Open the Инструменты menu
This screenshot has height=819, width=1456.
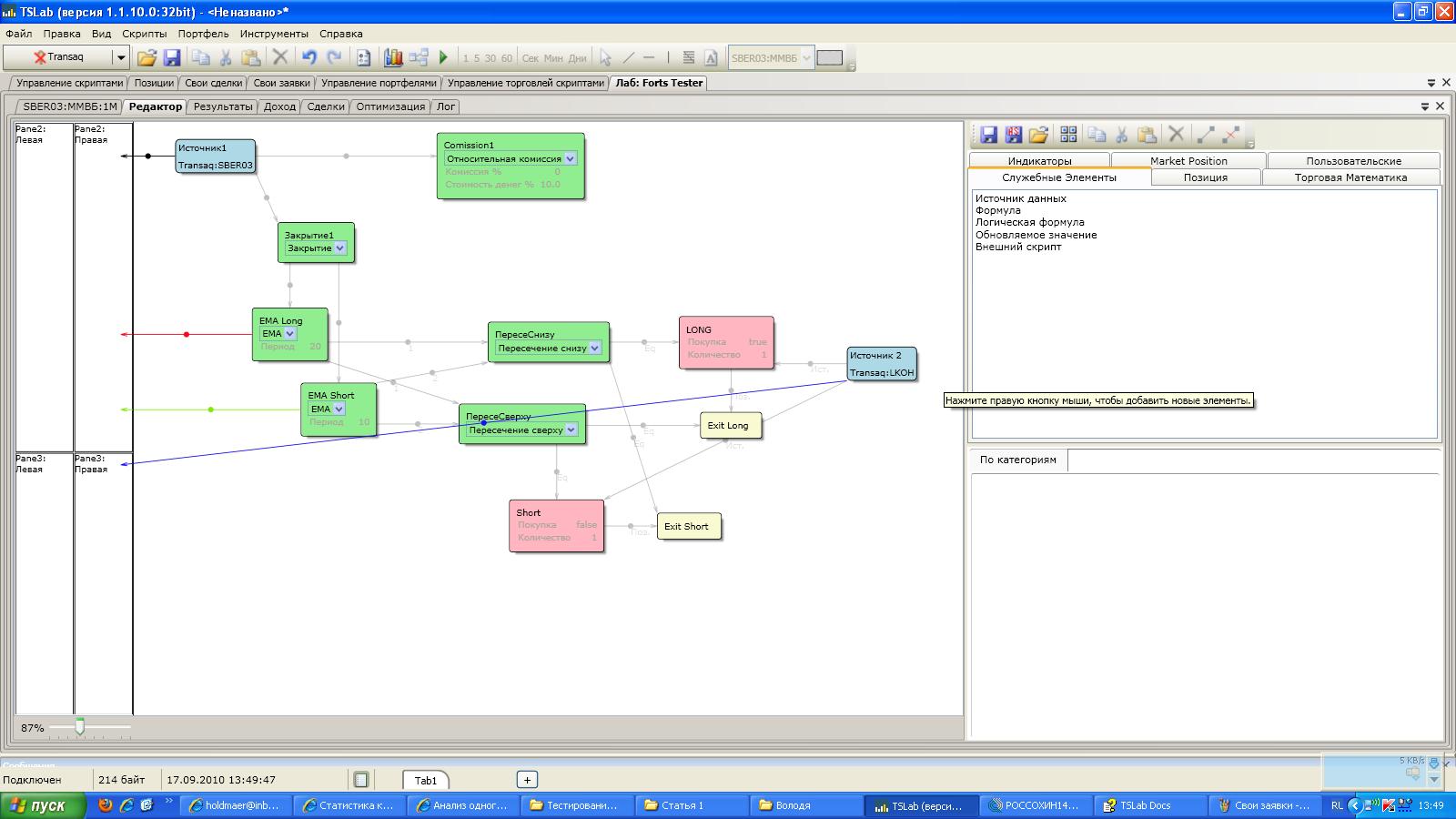[x=274, y=34]
